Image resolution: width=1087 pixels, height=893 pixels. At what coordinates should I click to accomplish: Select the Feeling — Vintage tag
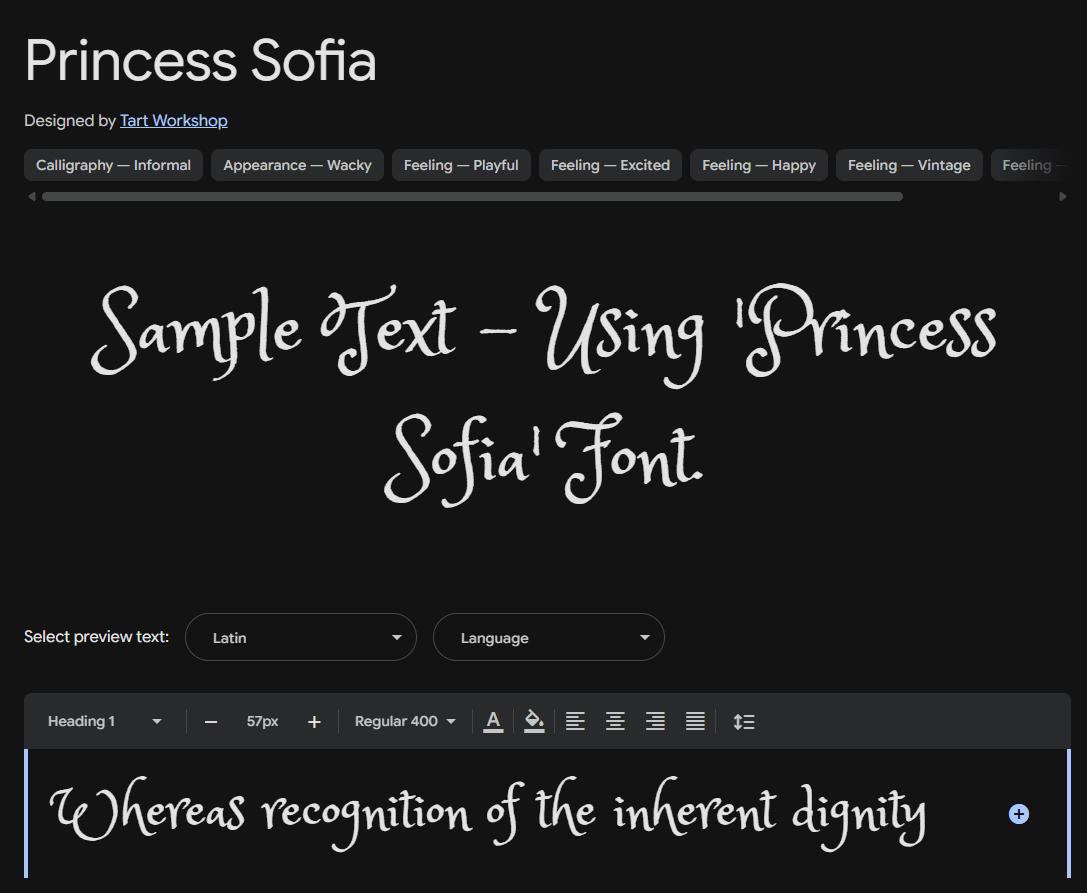click(x=909, y=165)
